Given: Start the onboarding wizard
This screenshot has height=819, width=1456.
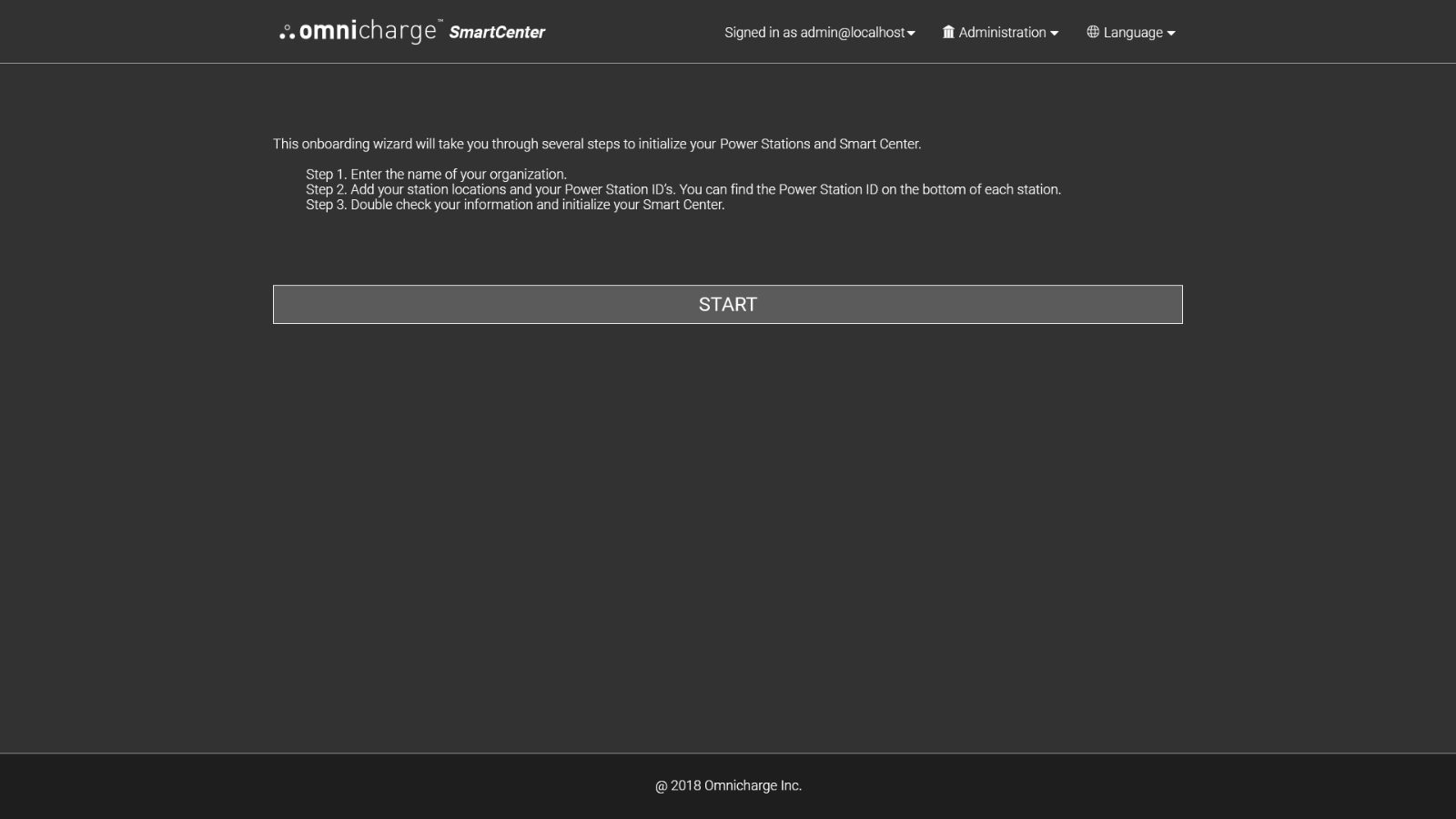Looking at the screenshot, I should click(728, 304).
